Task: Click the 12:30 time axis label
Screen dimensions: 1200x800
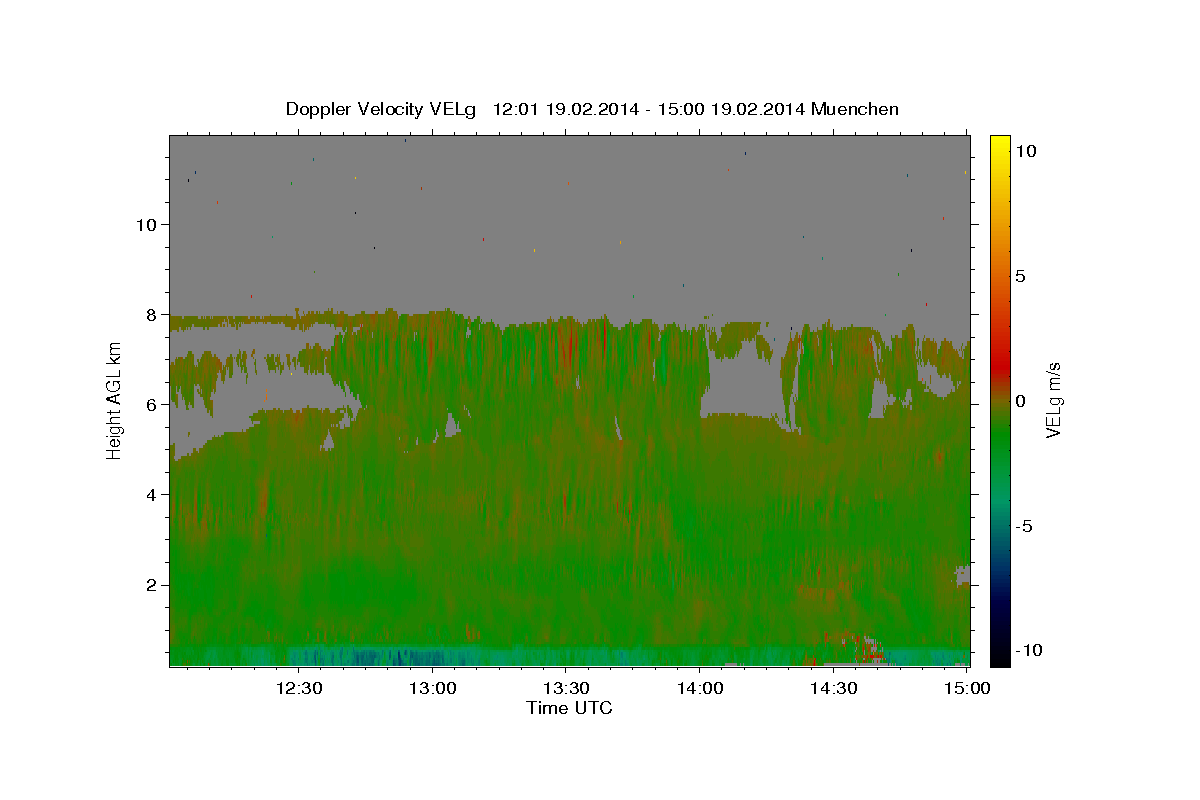Action: [x=299, y=687]
